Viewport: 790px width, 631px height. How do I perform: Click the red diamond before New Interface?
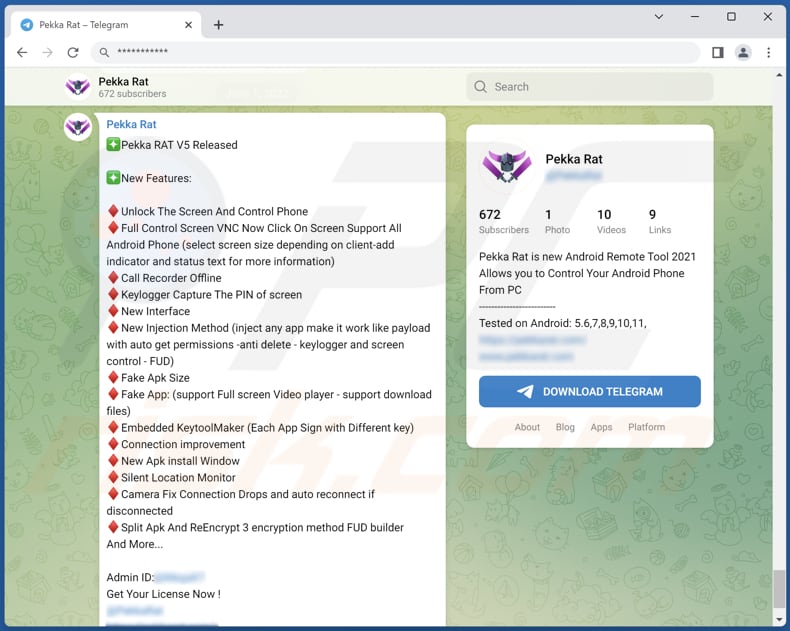(x=113, y=310)
